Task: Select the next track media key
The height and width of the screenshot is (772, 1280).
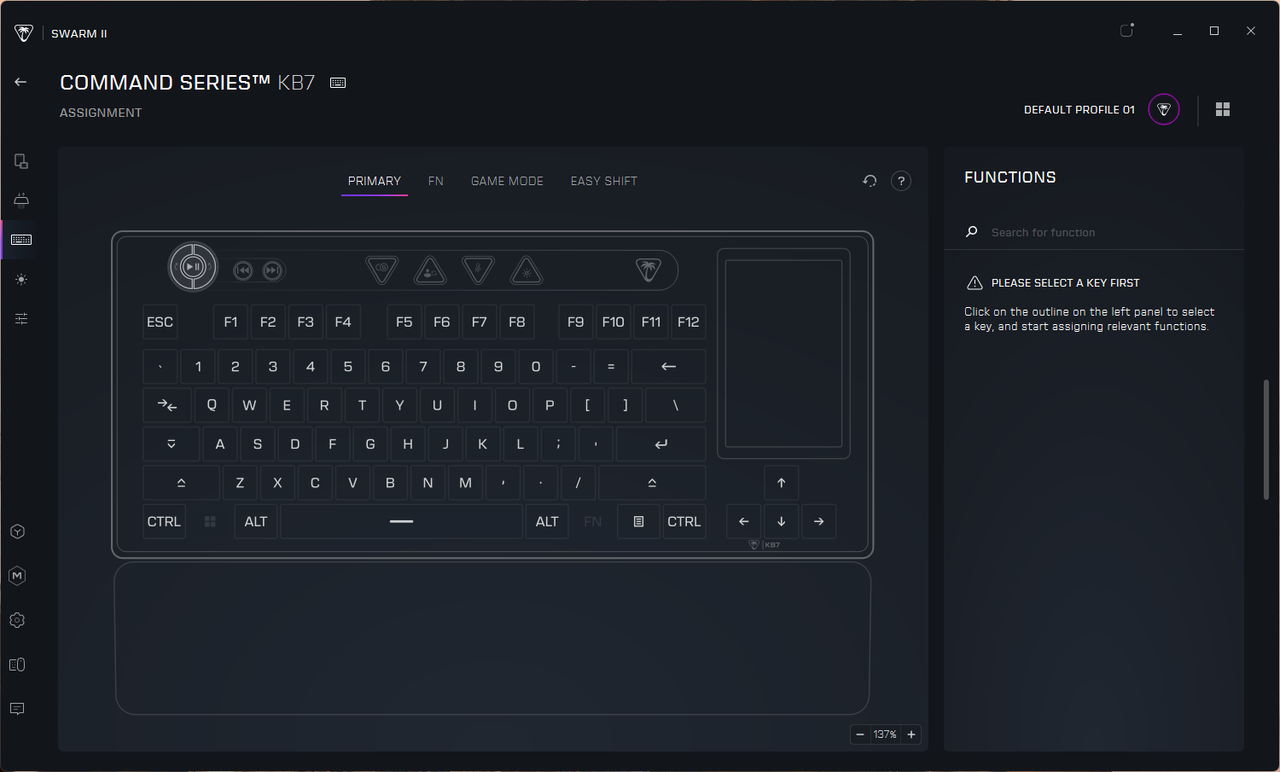Action: point(272,270)
